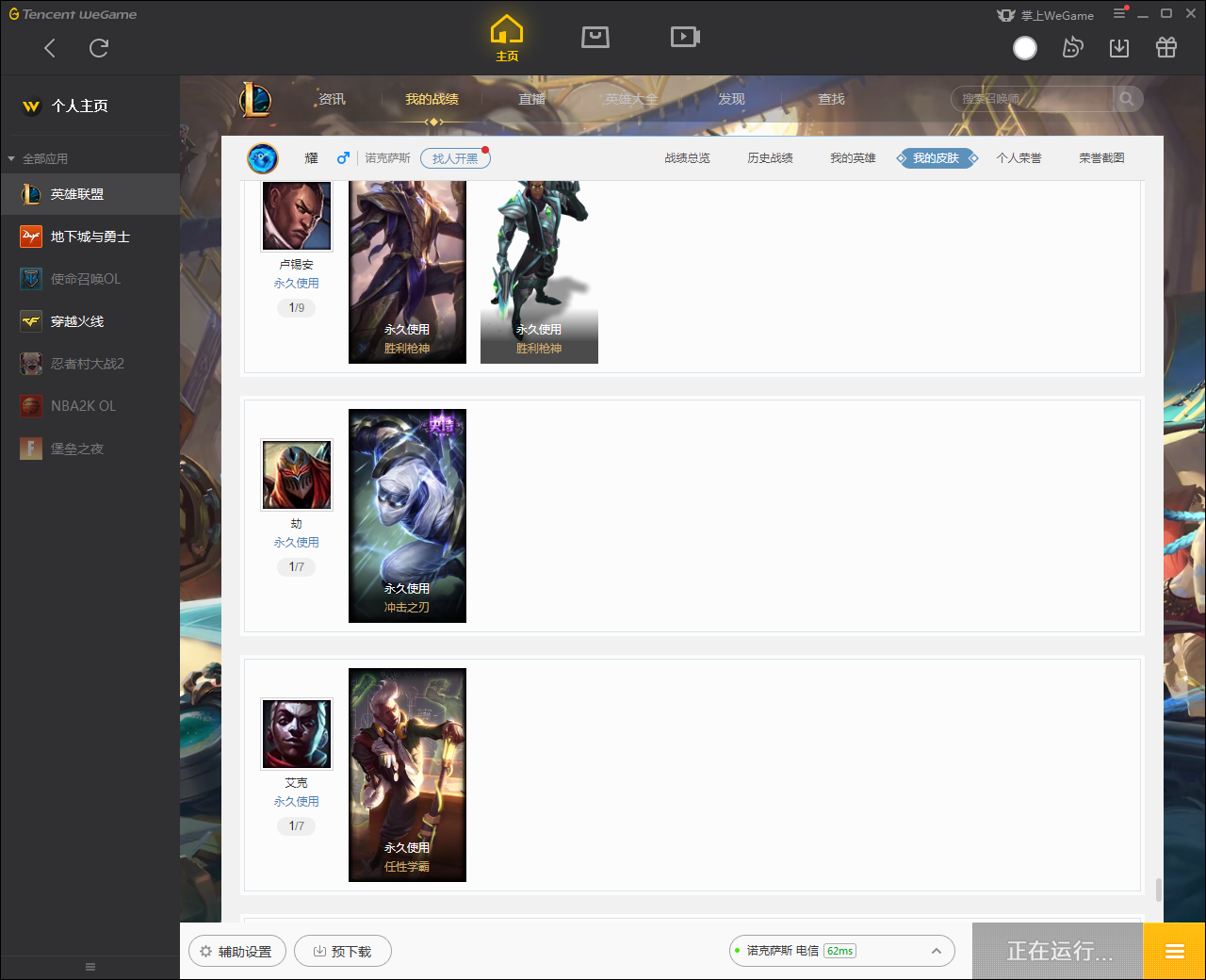Select 穿越火线 in the game list
The image size is (1206, 980).
click(x=90, y=321)
